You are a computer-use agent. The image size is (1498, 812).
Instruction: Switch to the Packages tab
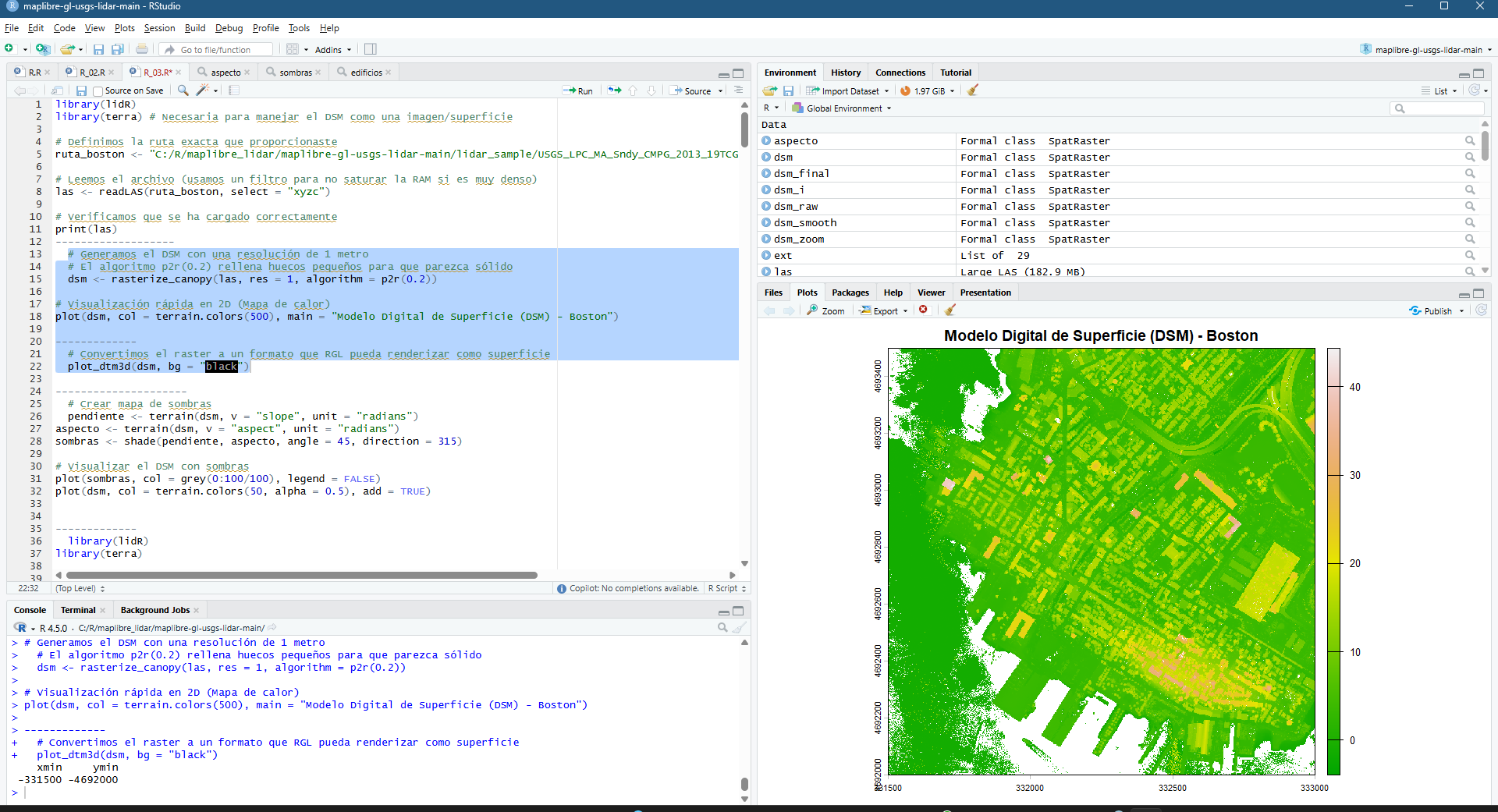(x=850, y=293)
